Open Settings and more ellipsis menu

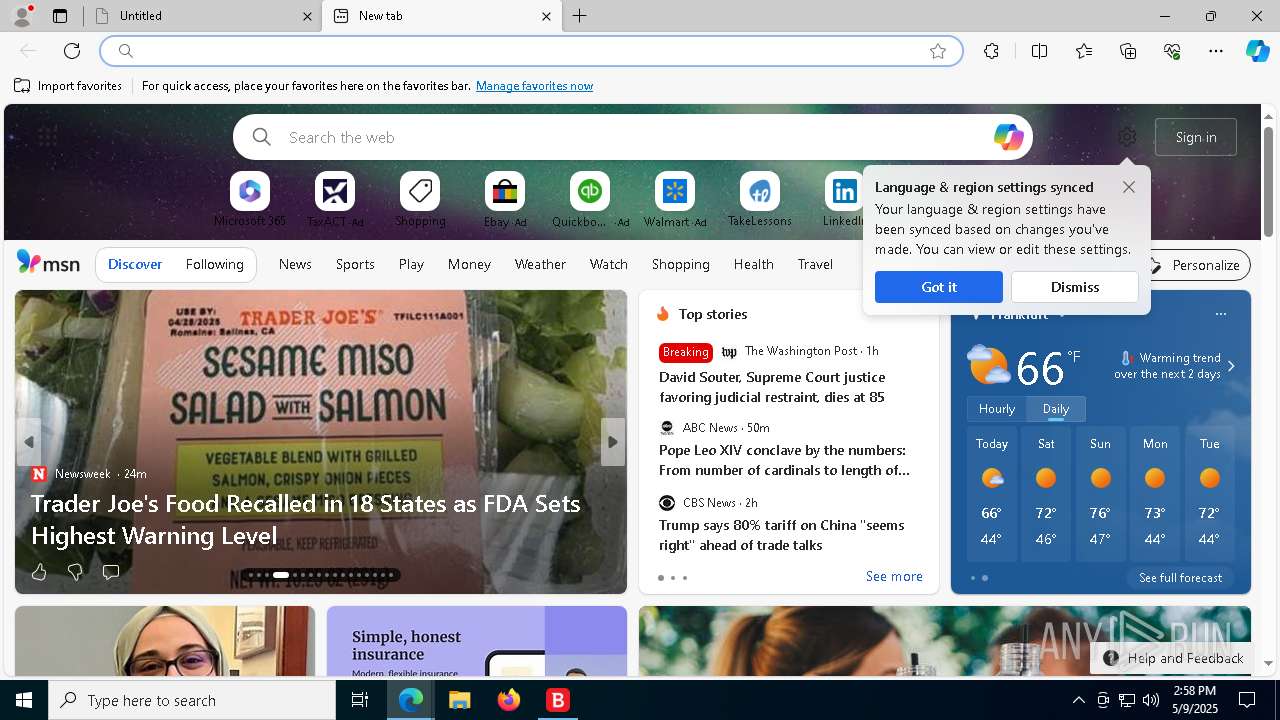(x=1216, y=51)
